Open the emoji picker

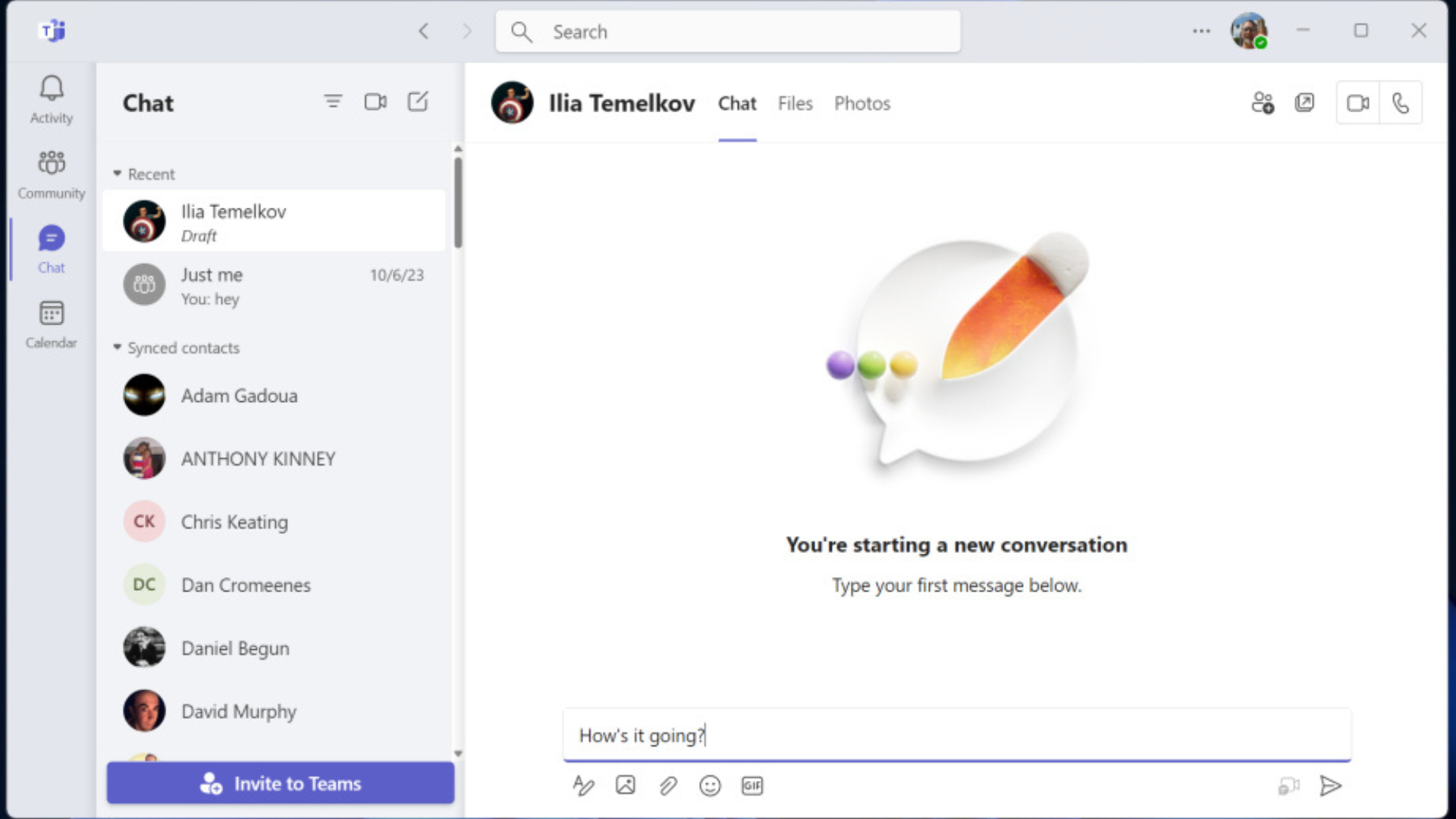[710, 786]
